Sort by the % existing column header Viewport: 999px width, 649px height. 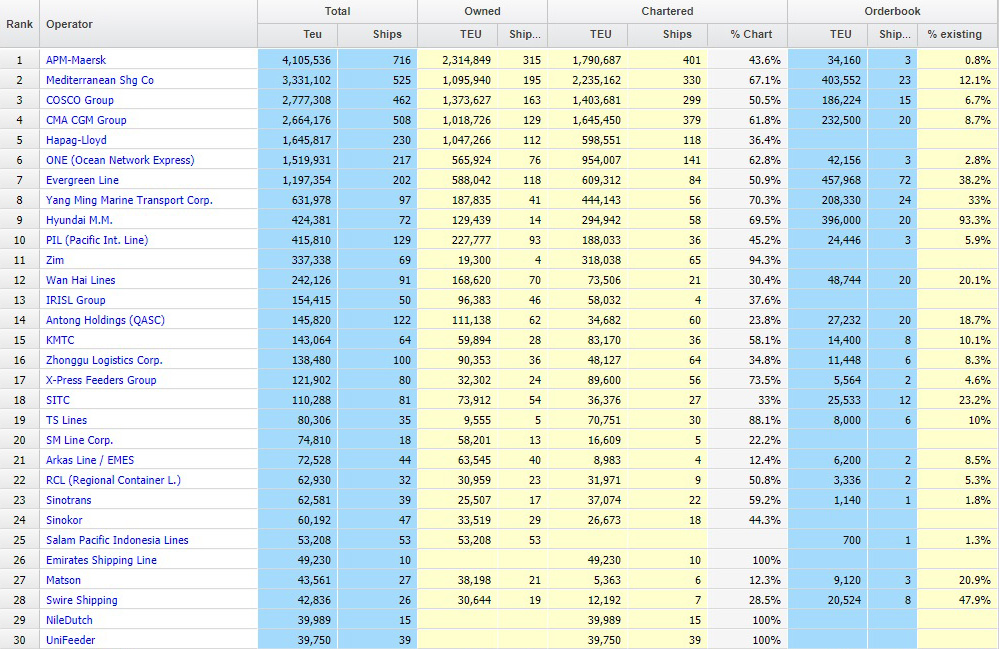[x=958, y=34]
